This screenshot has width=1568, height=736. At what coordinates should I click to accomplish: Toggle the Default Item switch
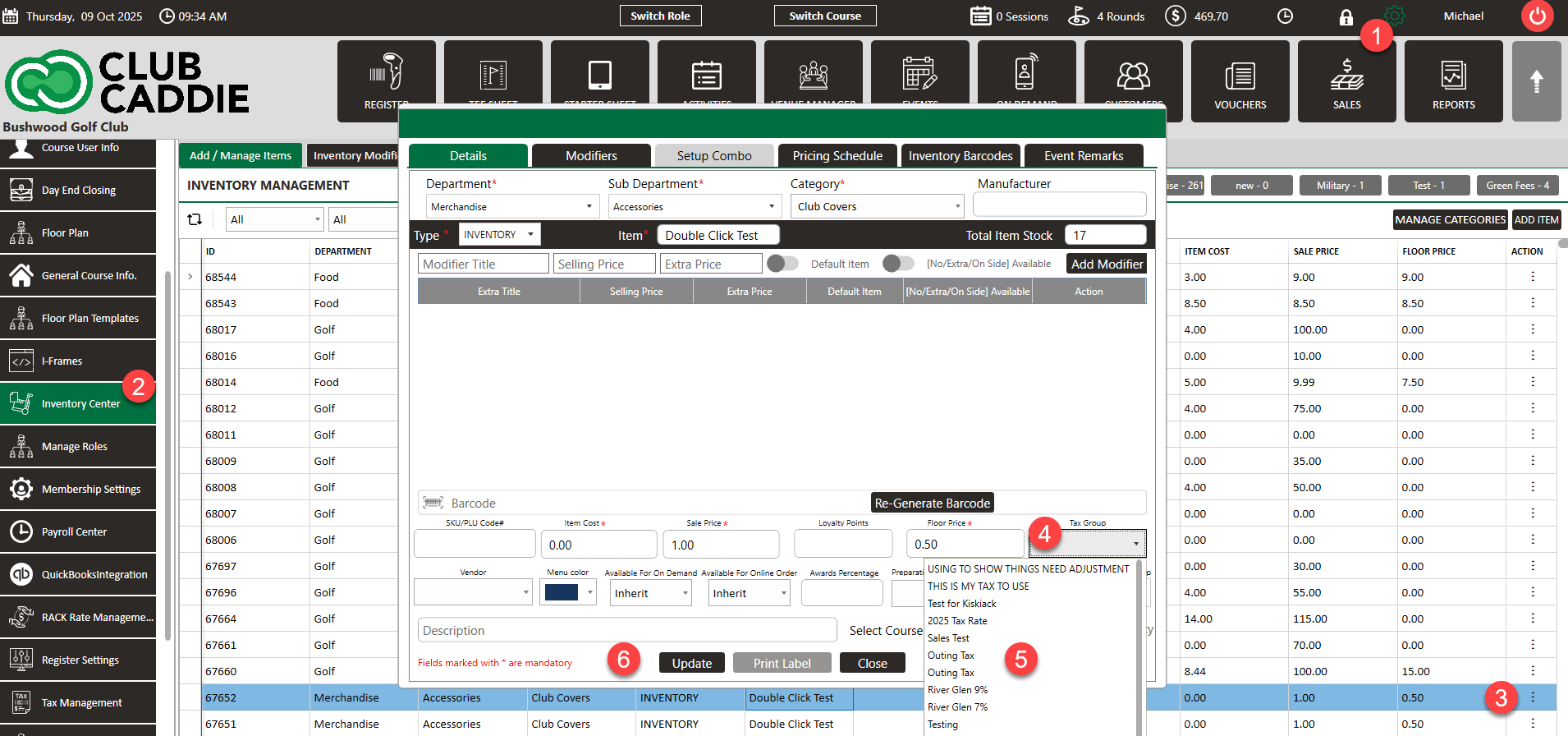[x=782, y=264]
